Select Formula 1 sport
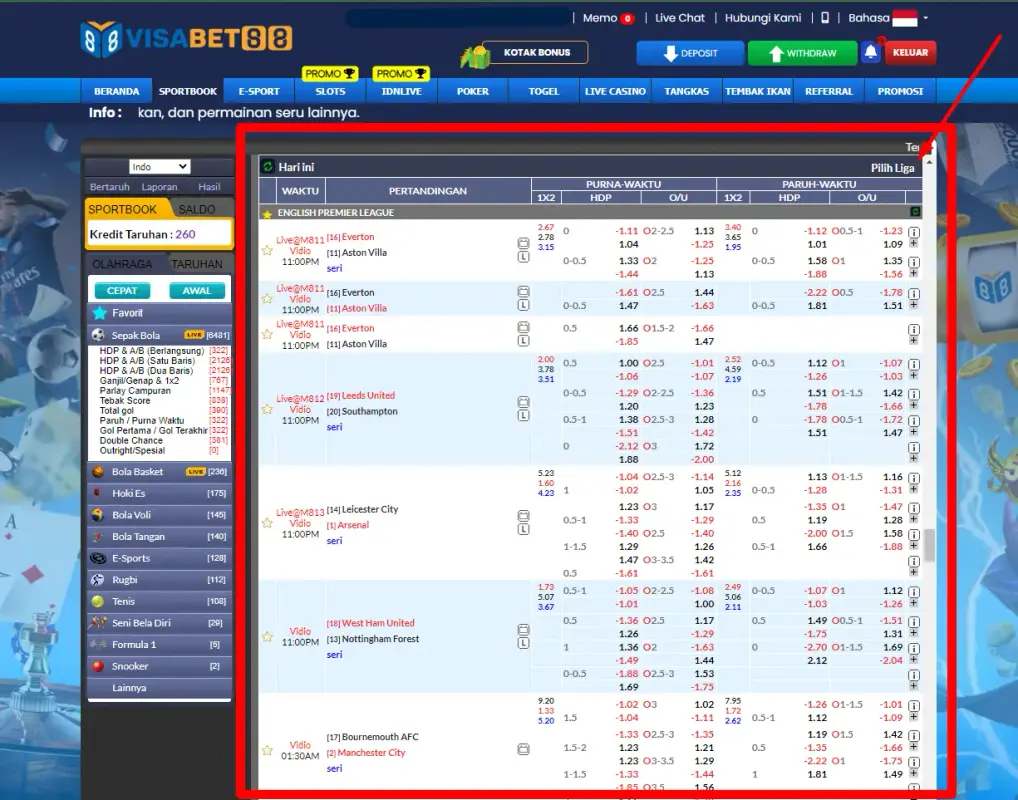Screen dimensions: 1018x800 159,644
